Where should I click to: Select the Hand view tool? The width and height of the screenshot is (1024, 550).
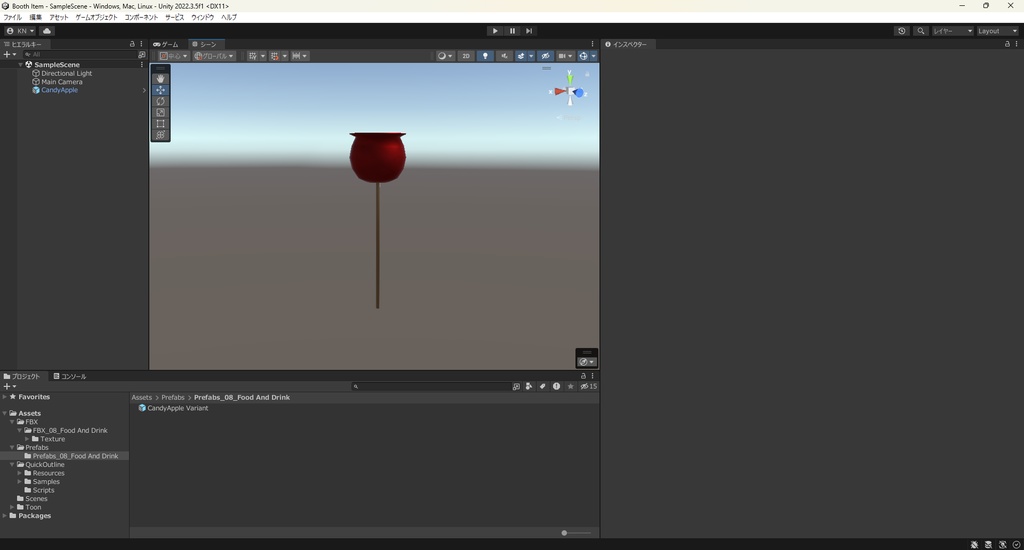point(160,78)
